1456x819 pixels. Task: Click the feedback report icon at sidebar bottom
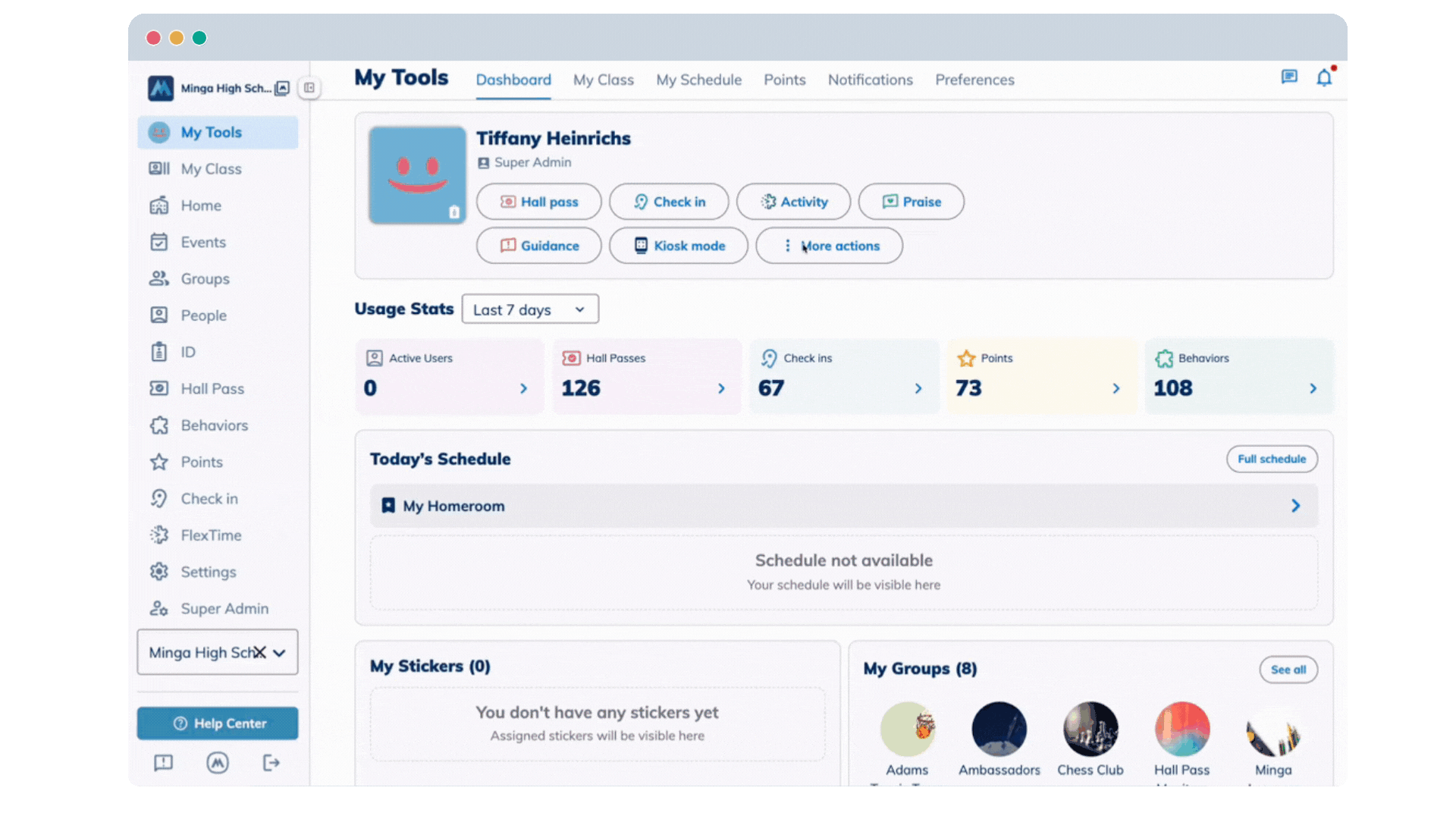(164, 763)
